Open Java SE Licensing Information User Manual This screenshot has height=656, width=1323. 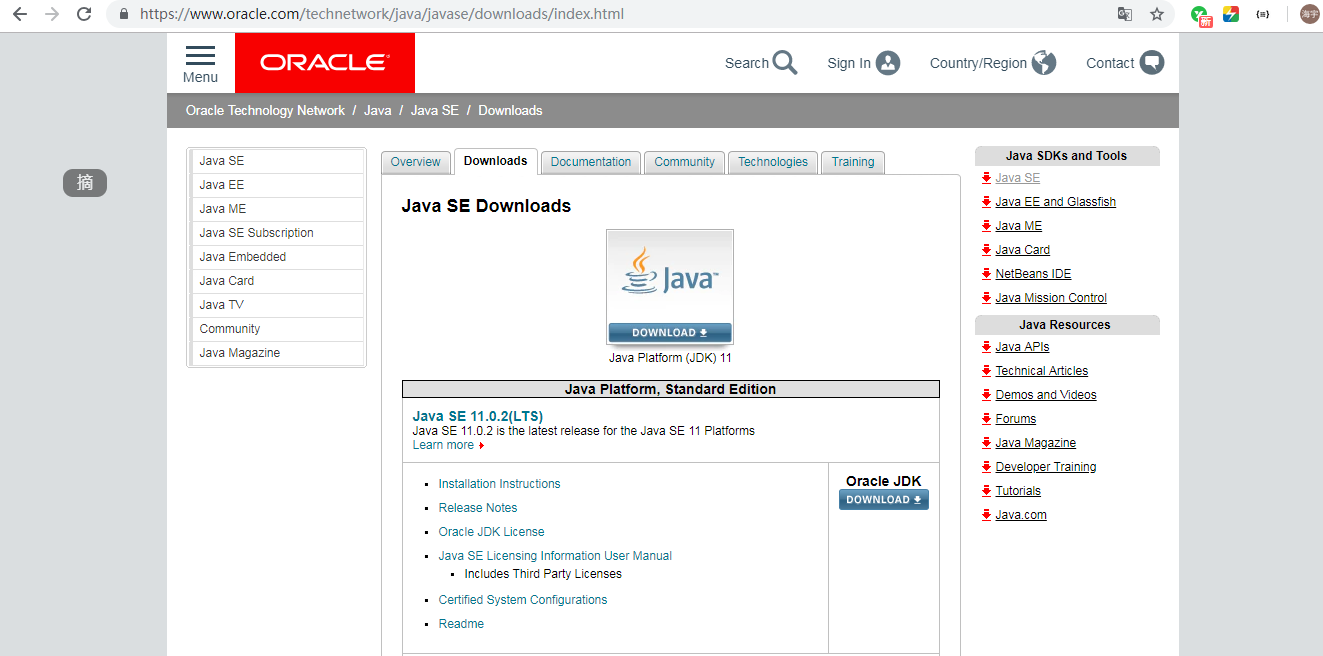(x=555, y=556)
